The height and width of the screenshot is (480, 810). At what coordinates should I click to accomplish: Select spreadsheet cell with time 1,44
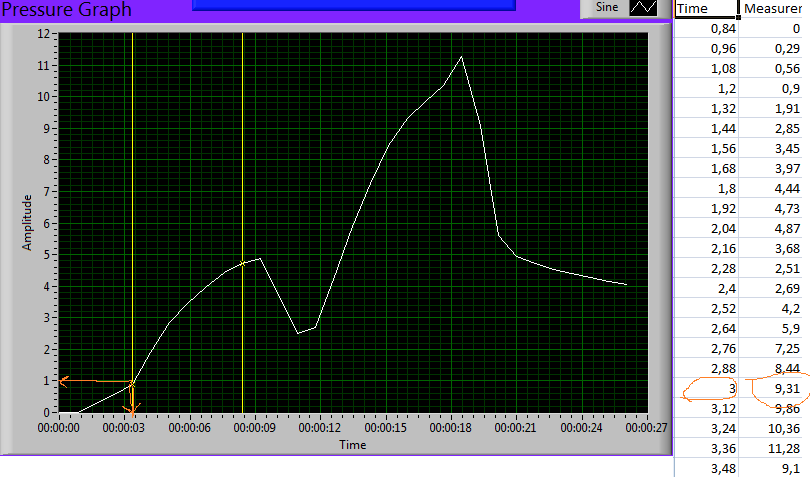coord(707,129)
